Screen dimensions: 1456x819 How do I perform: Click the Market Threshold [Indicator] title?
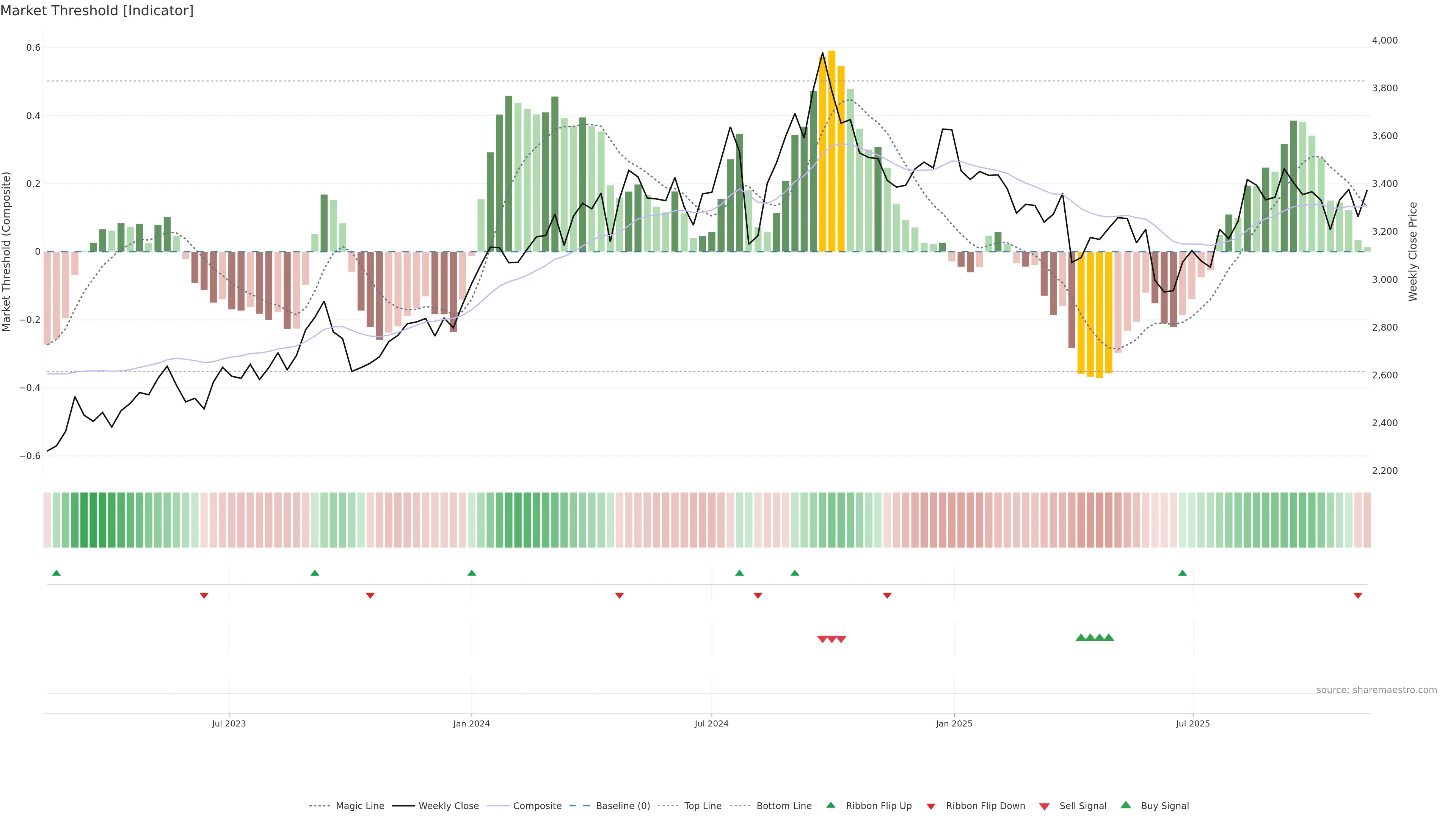[97, 11]
